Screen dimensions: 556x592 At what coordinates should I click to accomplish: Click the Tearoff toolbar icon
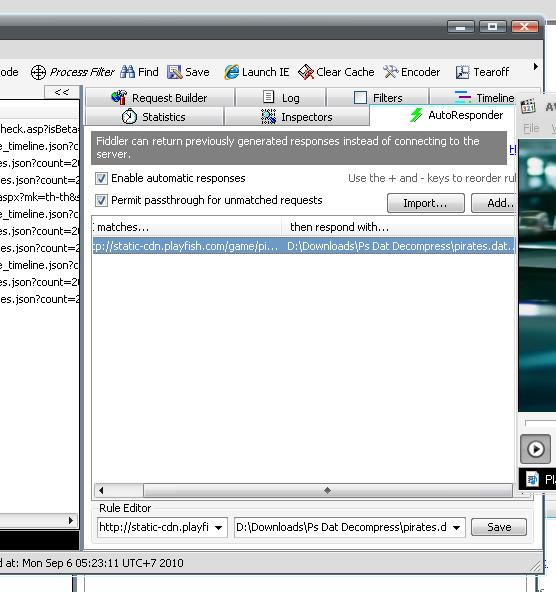(463, 72)
